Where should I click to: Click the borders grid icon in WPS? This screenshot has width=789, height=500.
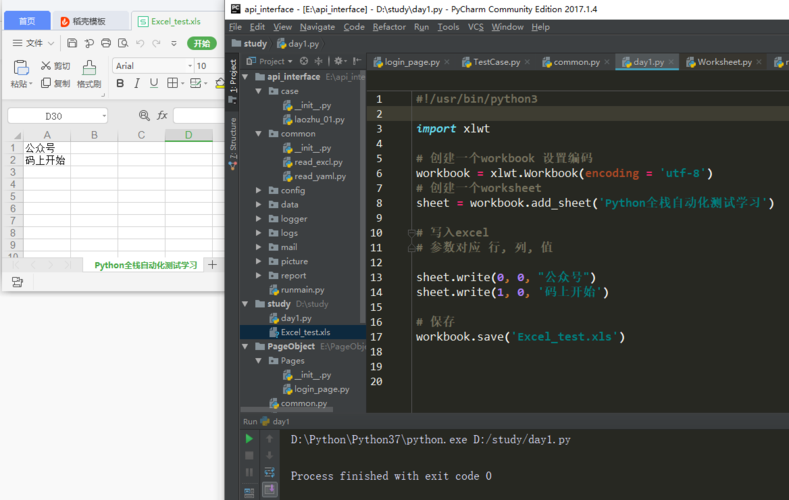172,83
